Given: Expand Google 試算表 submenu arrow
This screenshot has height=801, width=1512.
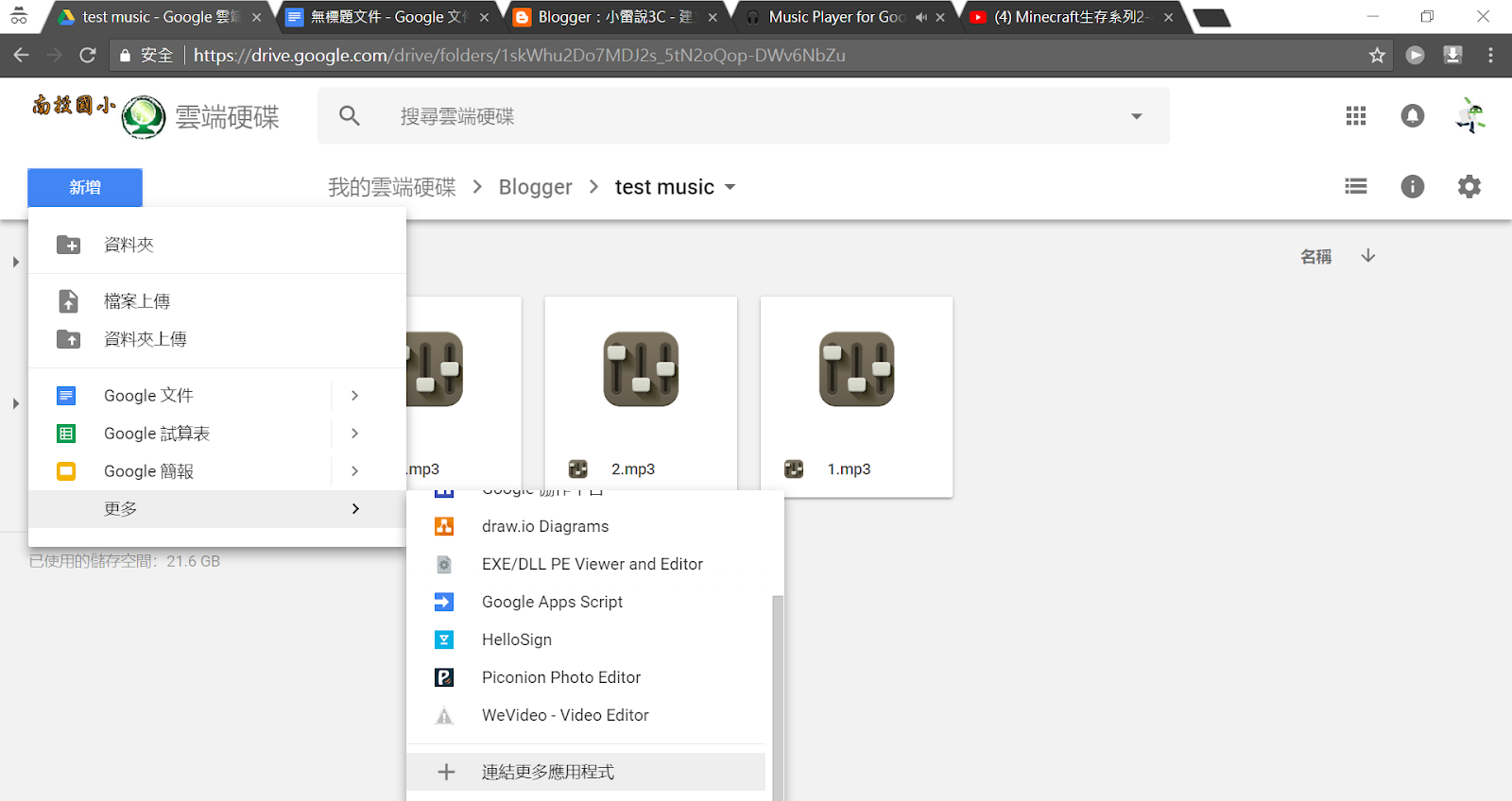Looking at the screenshot, I should [x=355, y=434].
